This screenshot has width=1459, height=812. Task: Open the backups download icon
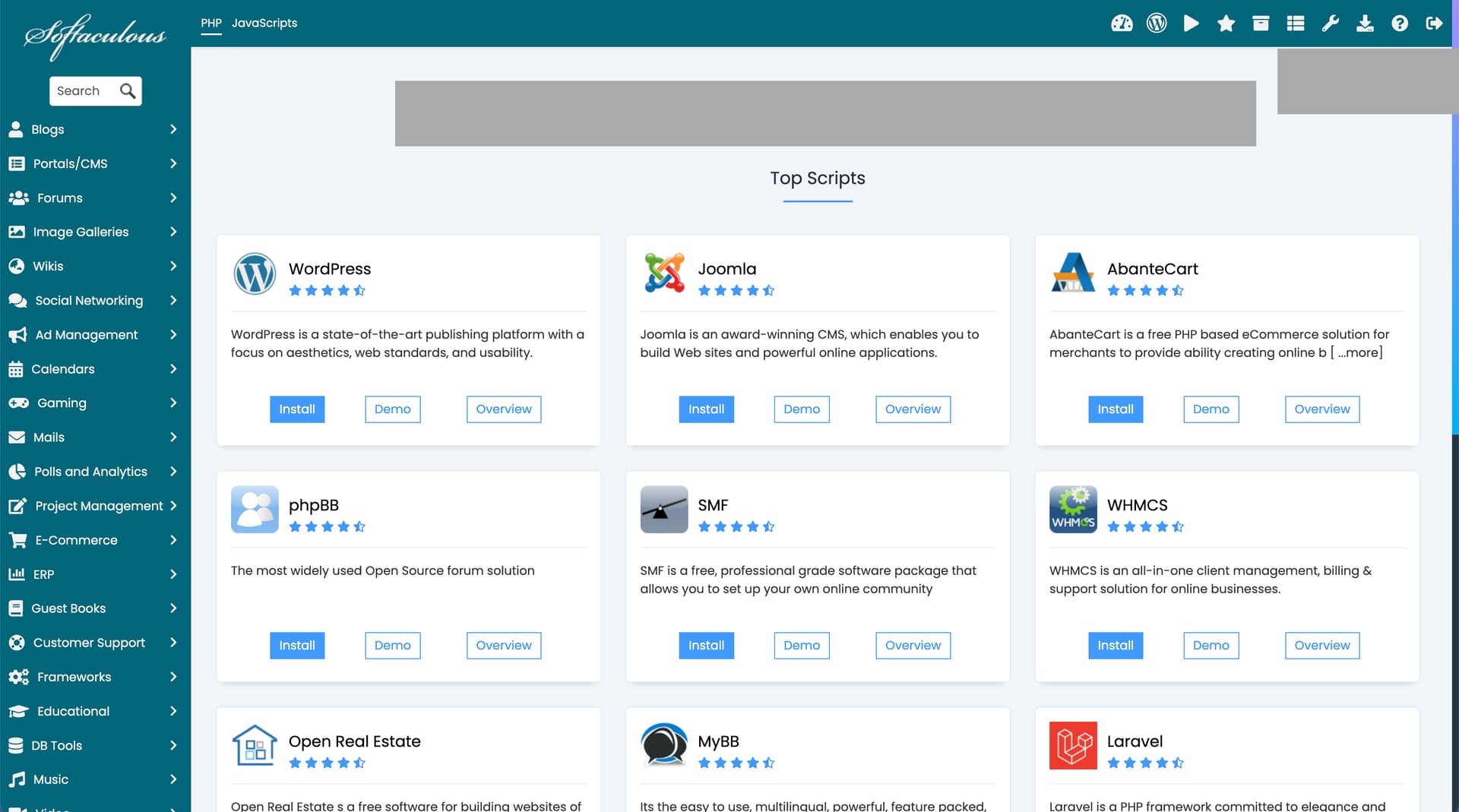[x=1365, y=24]
